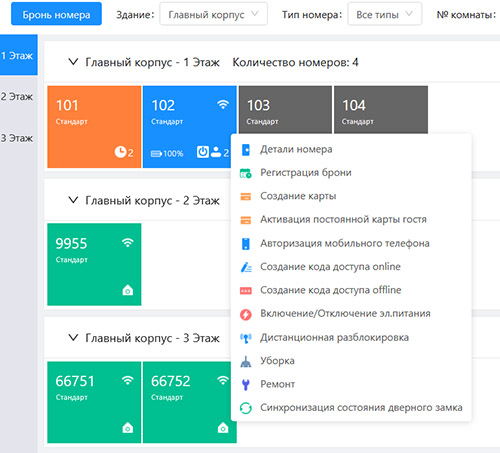Open the Здание dropdown Главный корпус
Screen dimensions: 500x453
coord(214,14)
